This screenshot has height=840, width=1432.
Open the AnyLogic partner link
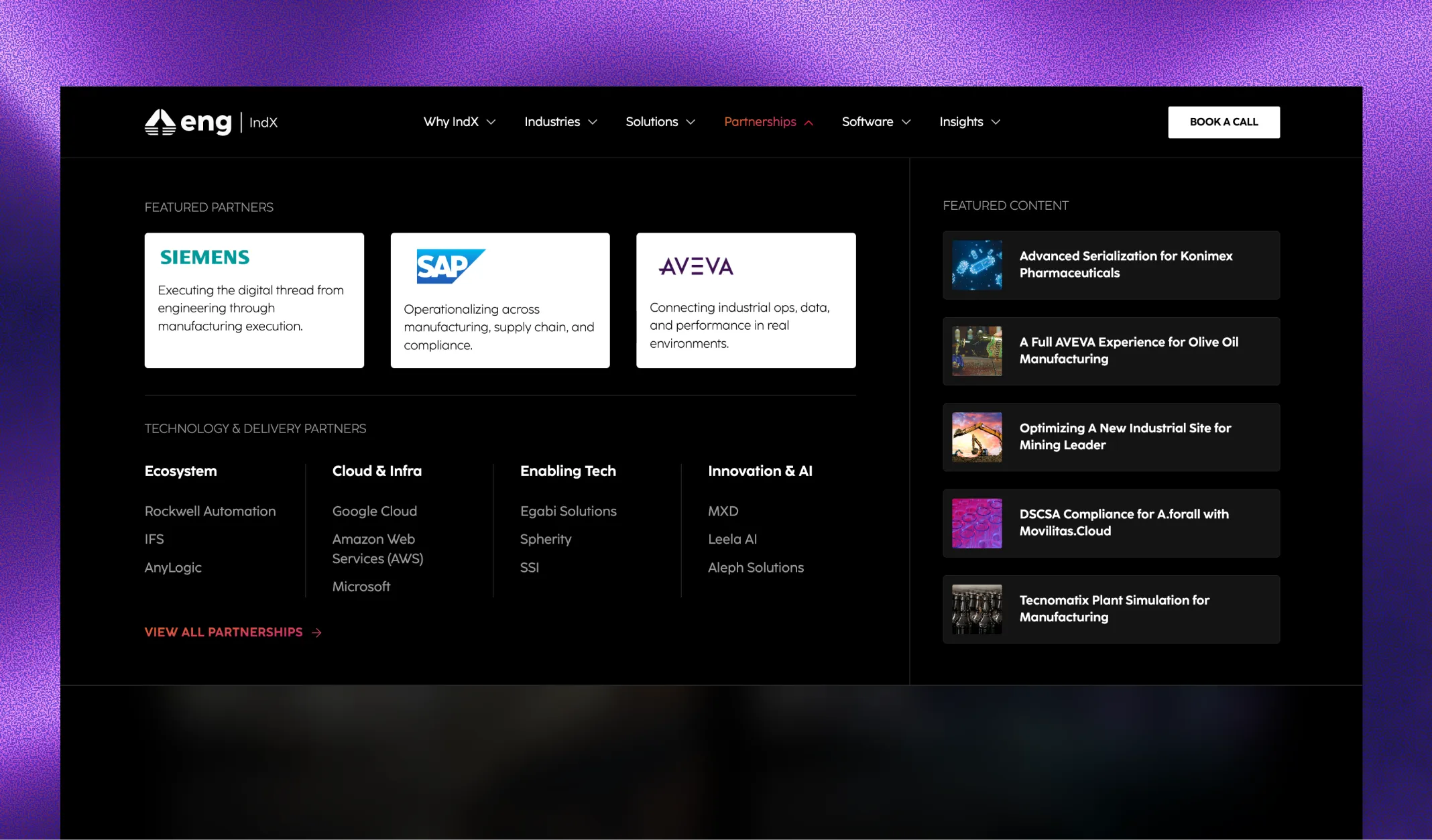[173, 567]
